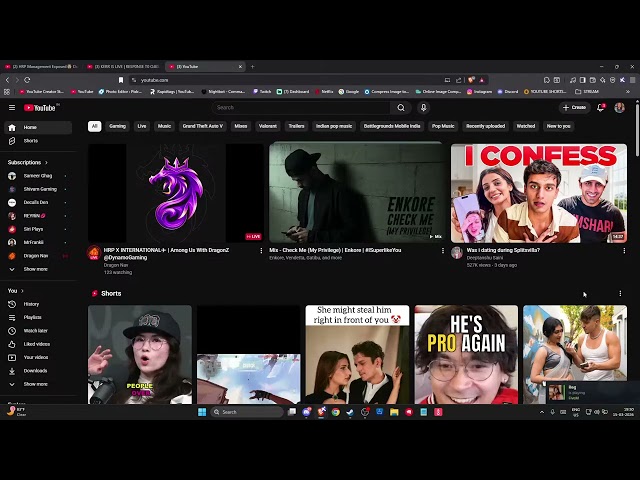Click the bookmark icon beside address bar

pyautogui.click(x=121, y=80)
